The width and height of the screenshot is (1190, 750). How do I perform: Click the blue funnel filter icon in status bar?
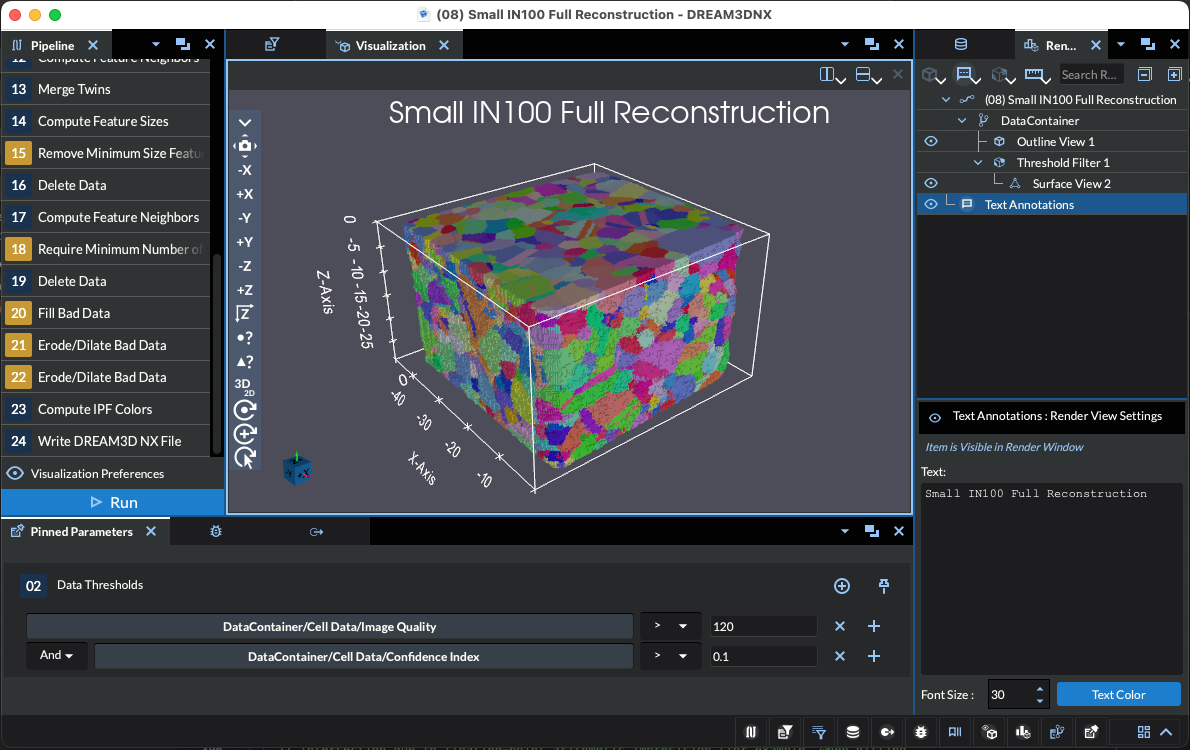819,732
